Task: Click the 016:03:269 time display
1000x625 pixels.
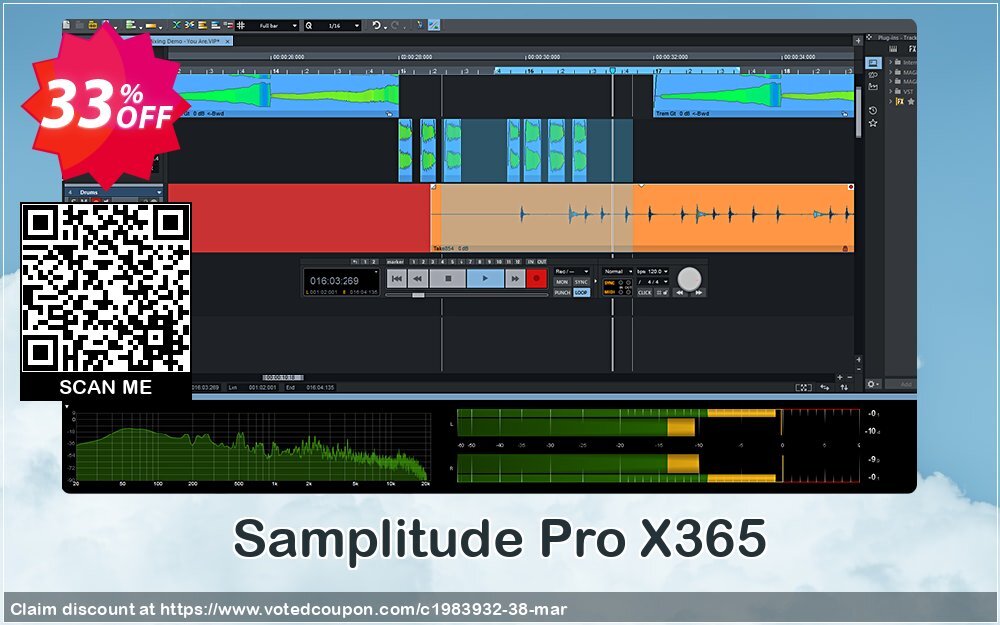Action: point(334,281)
